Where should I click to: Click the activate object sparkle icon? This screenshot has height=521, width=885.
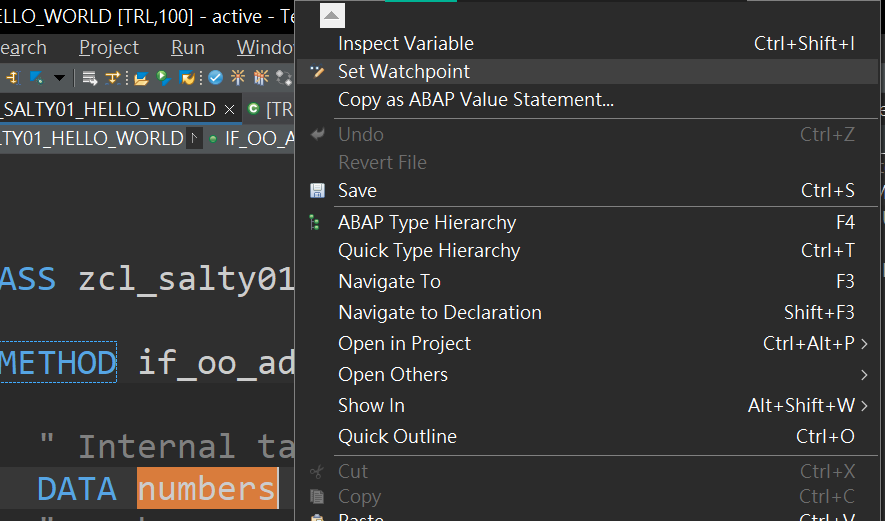pos(238,77)
